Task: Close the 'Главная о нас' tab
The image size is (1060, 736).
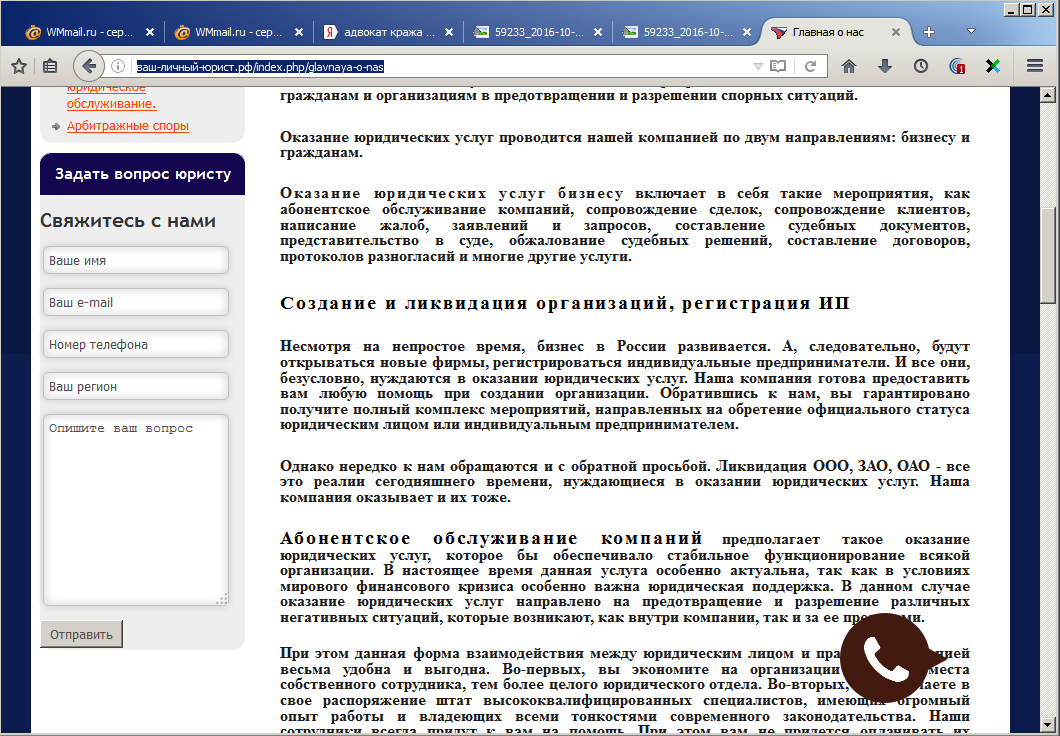Action: coord(896,32)
